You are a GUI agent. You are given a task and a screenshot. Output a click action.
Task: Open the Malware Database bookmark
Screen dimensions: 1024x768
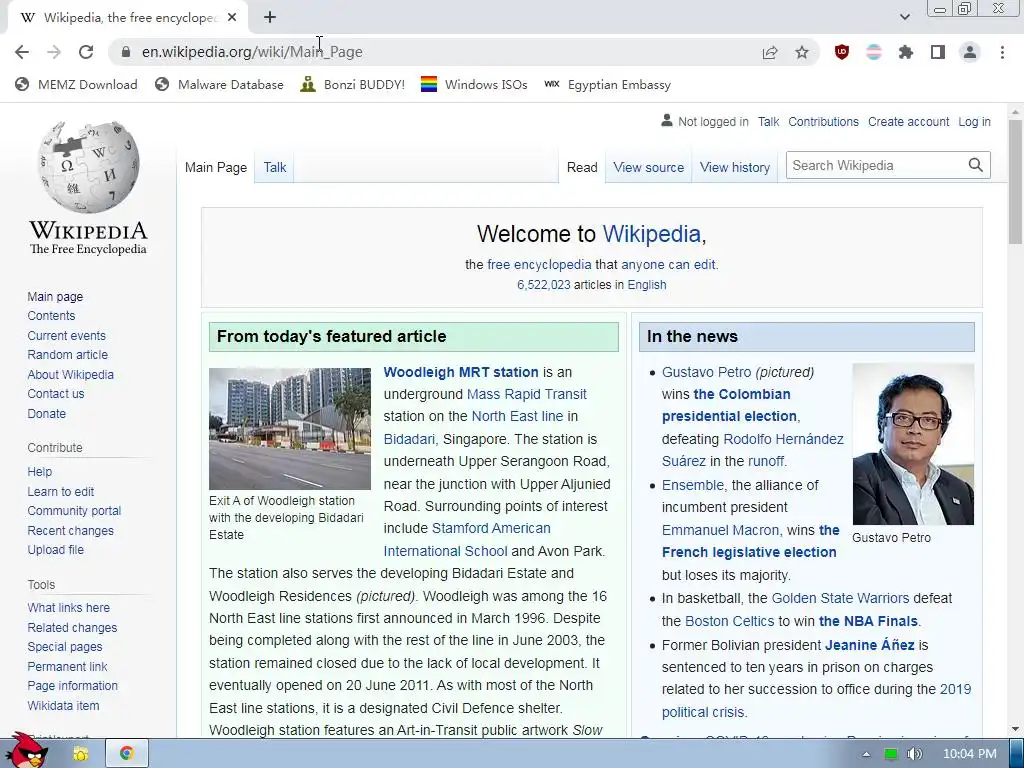click(219, 85)
